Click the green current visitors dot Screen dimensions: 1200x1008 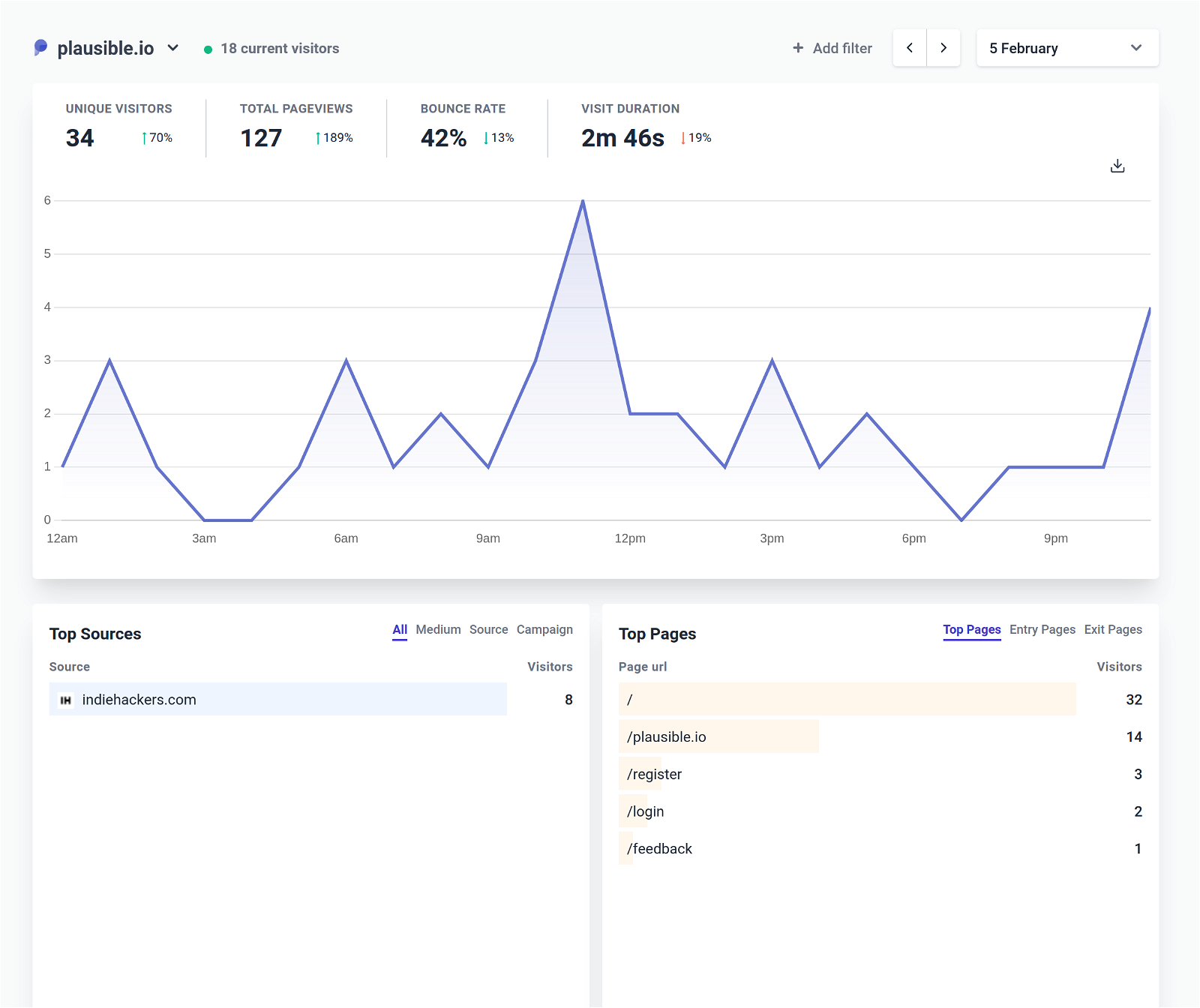click(x=208, y=48)
